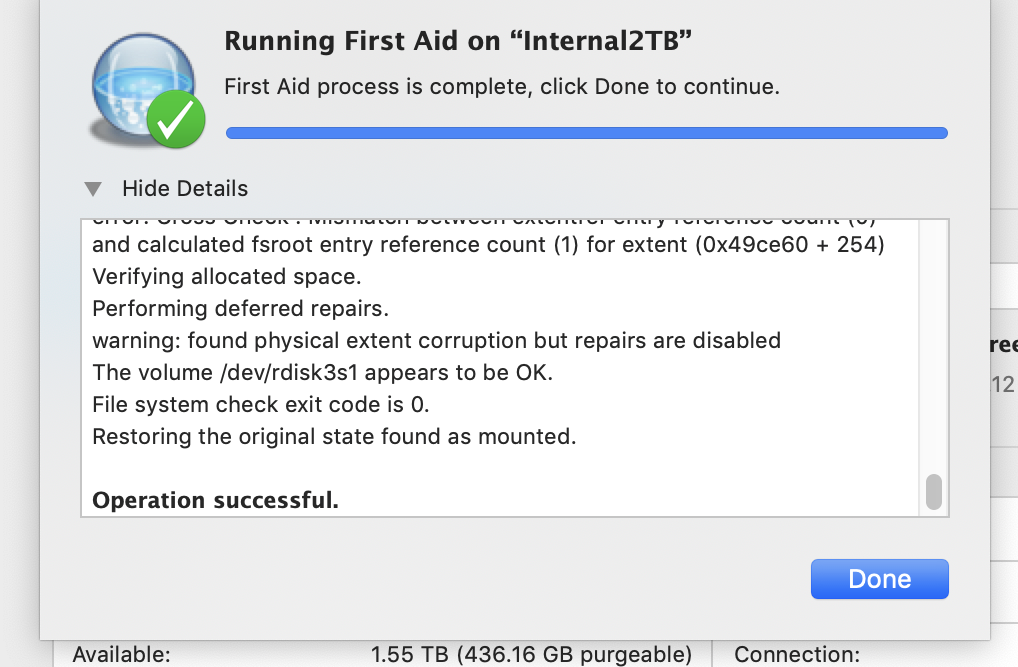Click the details log scrollbar thumb

934,492
